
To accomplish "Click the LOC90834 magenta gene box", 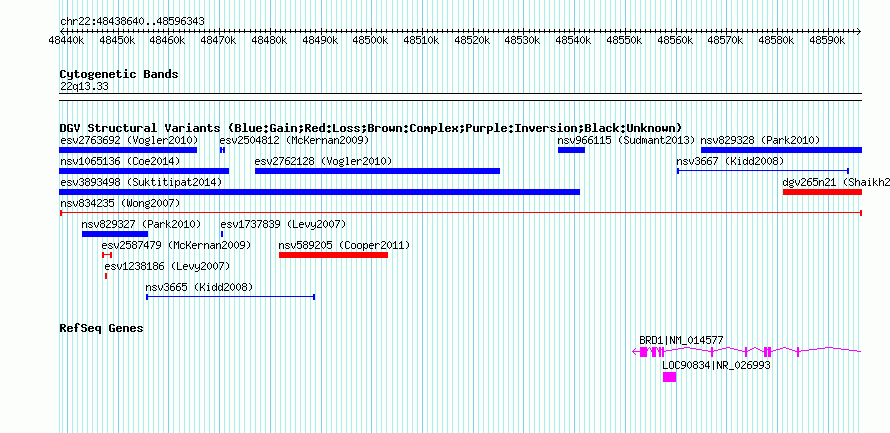I will tap(669, 377).
